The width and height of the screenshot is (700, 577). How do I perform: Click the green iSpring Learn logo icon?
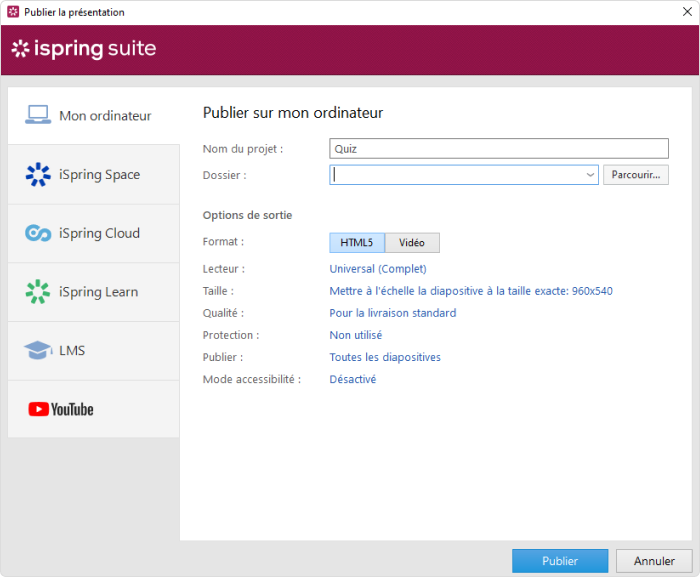coord(38,292)
